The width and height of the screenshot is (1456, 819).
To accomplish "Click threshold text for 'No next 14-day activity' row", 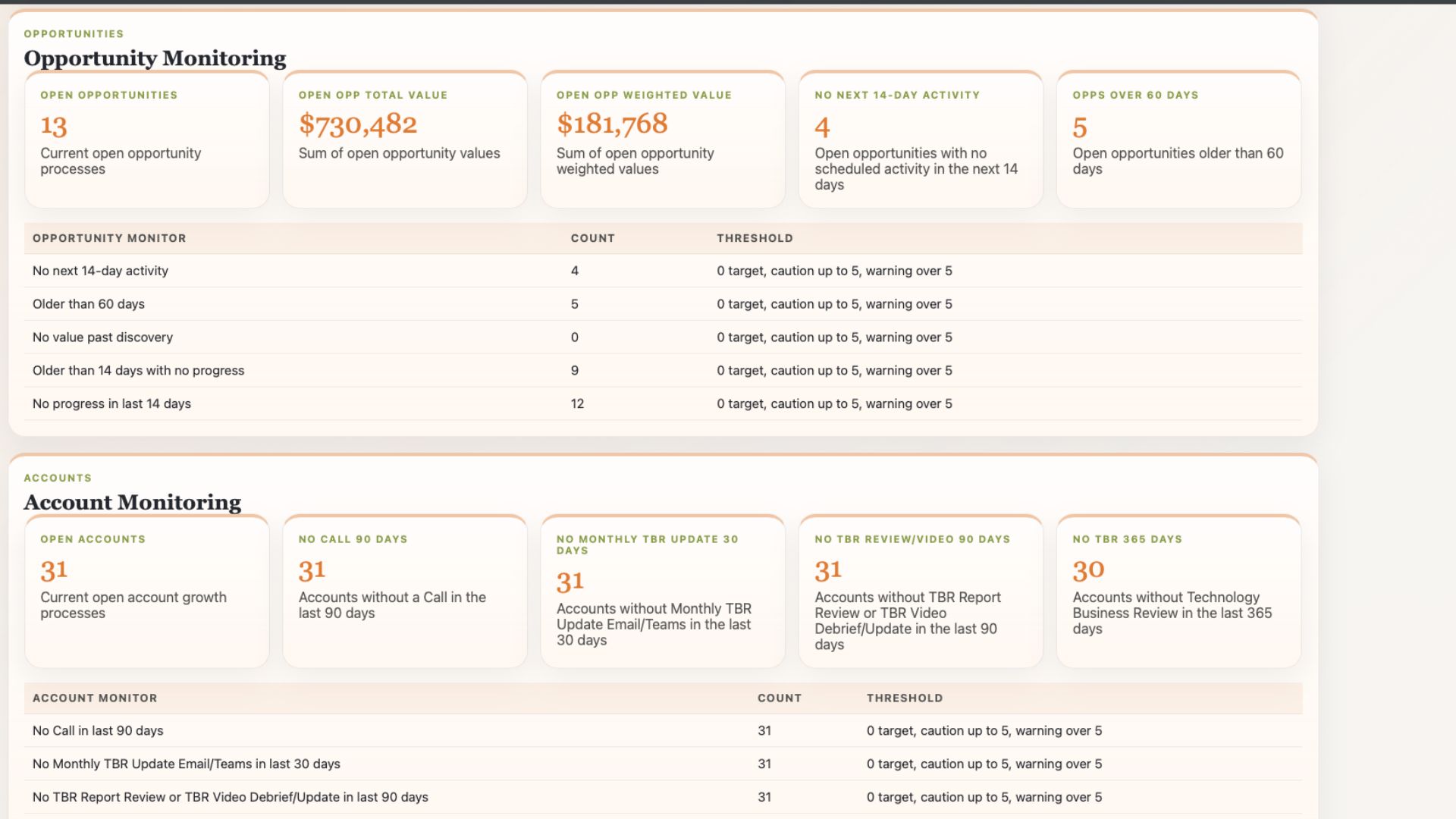I will pos(834,271).
